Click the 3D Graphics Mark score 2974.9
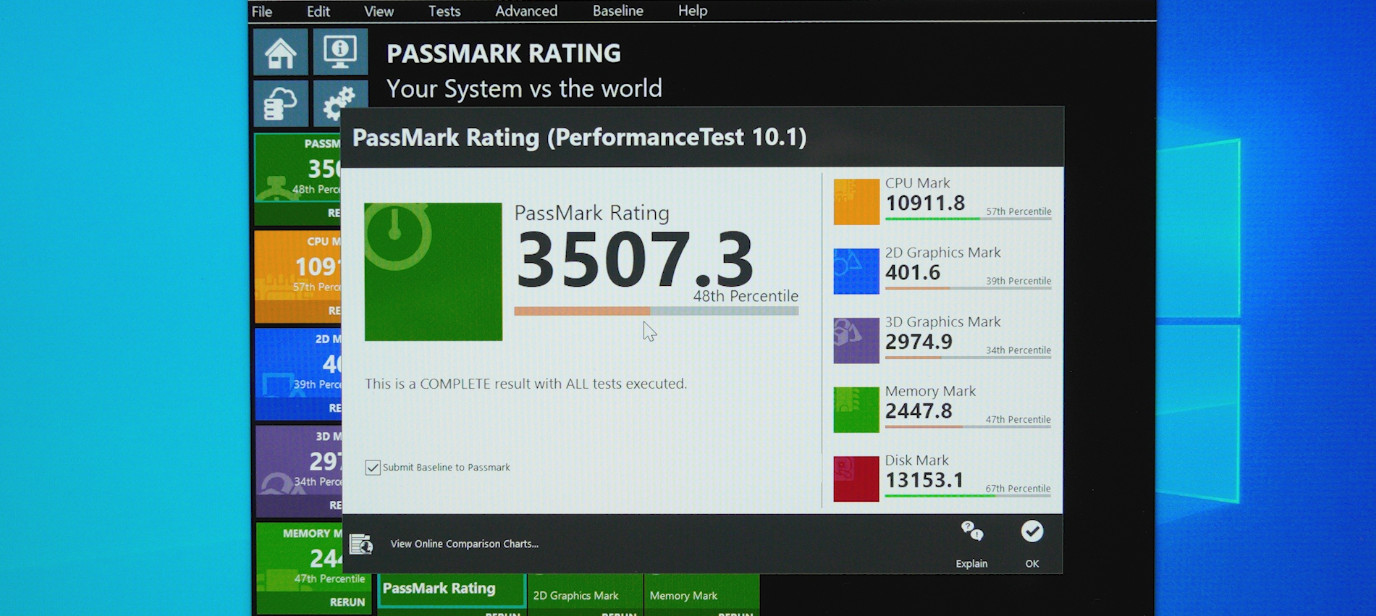The width and height of the screenshot is (1376, 616). click(x=919, y=342)
